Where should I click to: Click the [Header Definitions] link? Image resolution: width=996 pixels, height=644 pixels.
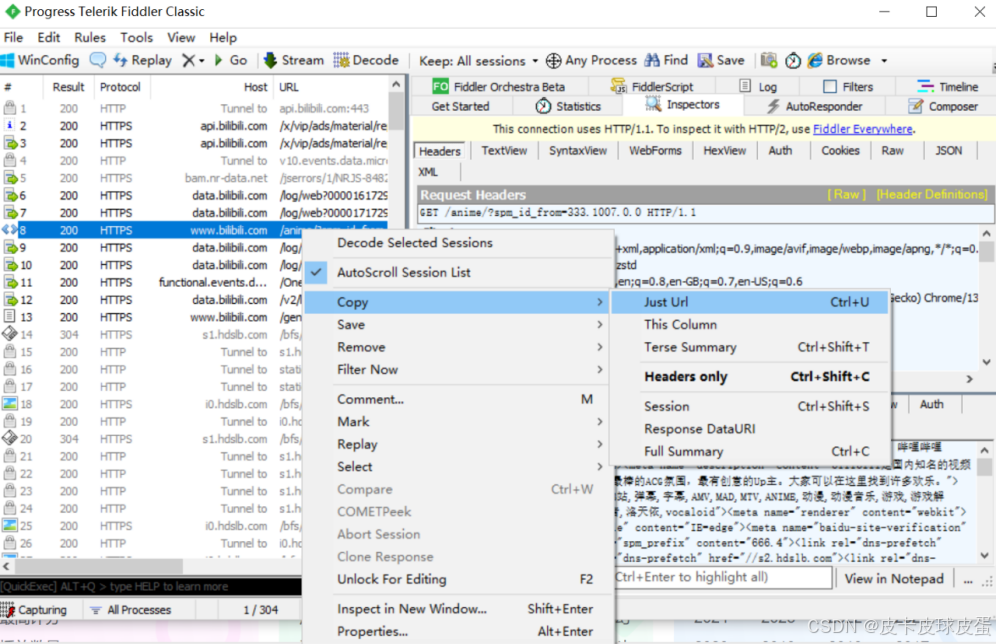coord(932,194)
